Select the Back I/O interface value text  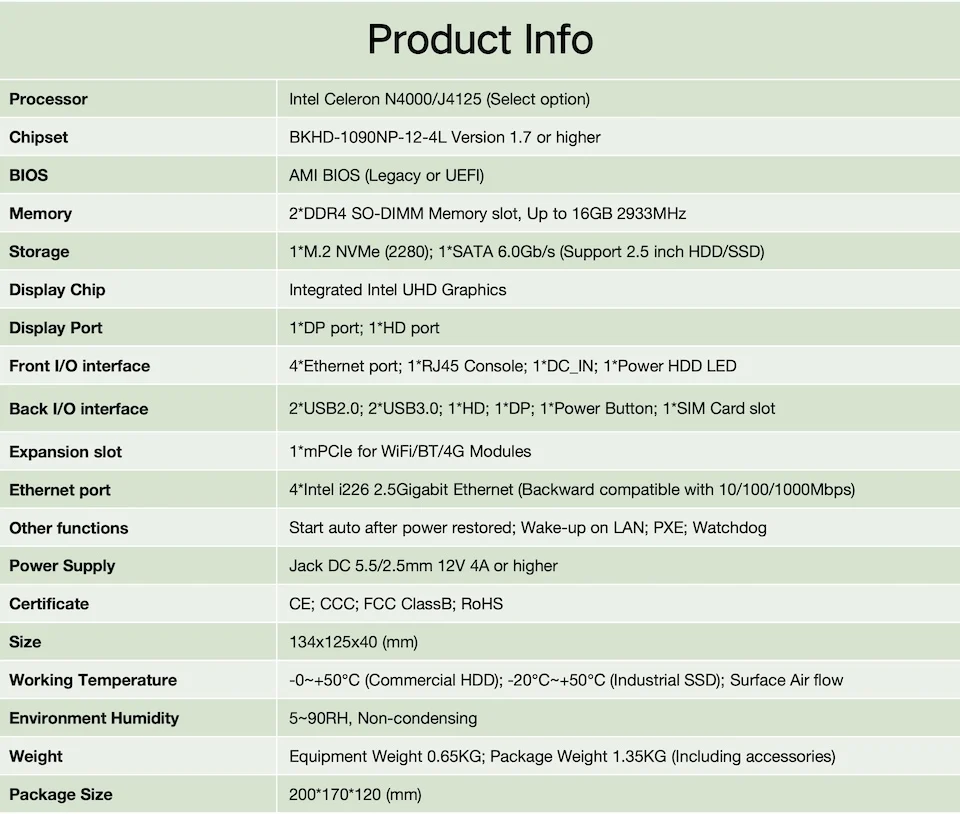(532, 408)
